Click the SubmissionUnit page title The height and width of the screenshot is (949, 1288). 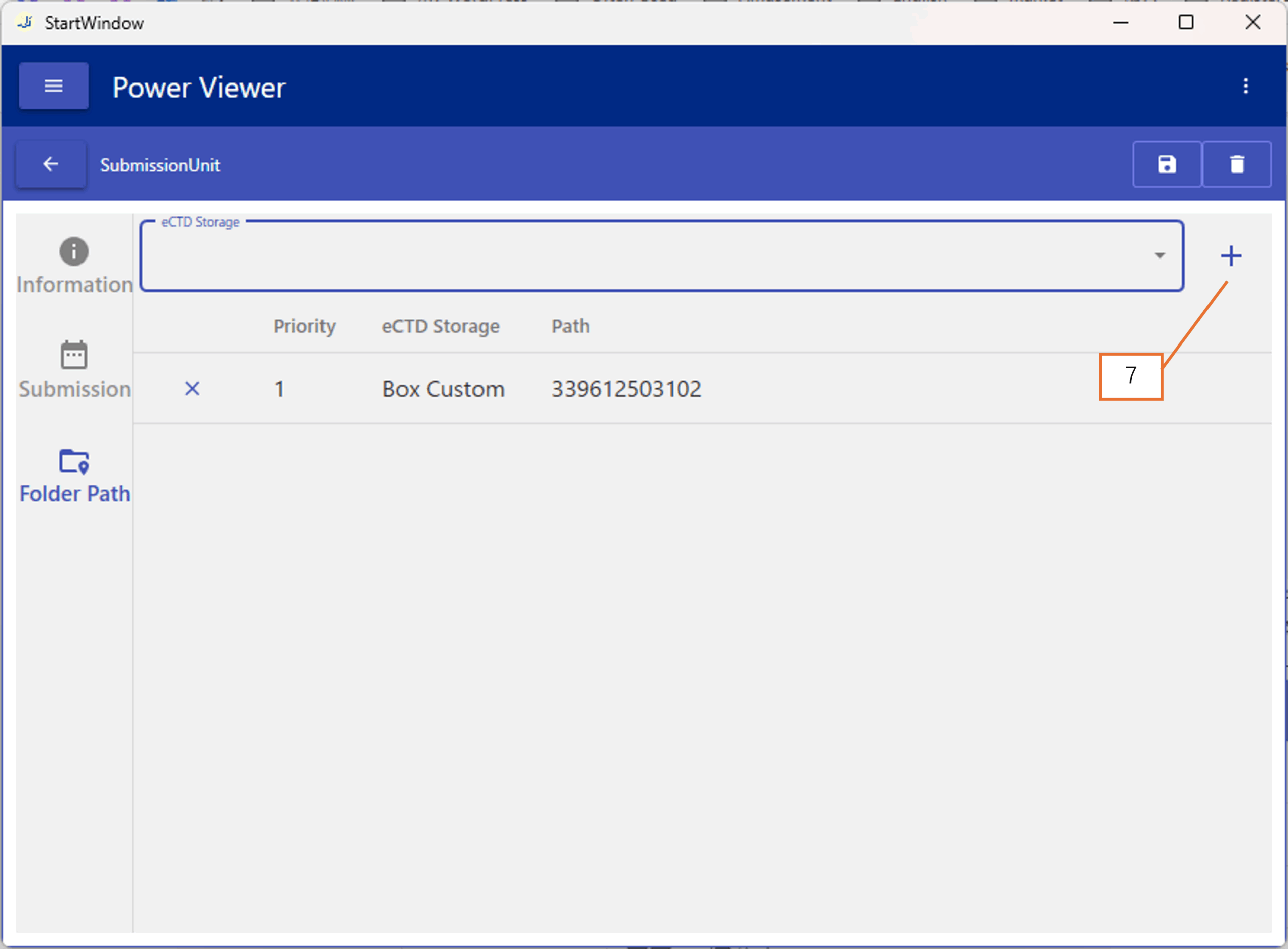point(160,165)
